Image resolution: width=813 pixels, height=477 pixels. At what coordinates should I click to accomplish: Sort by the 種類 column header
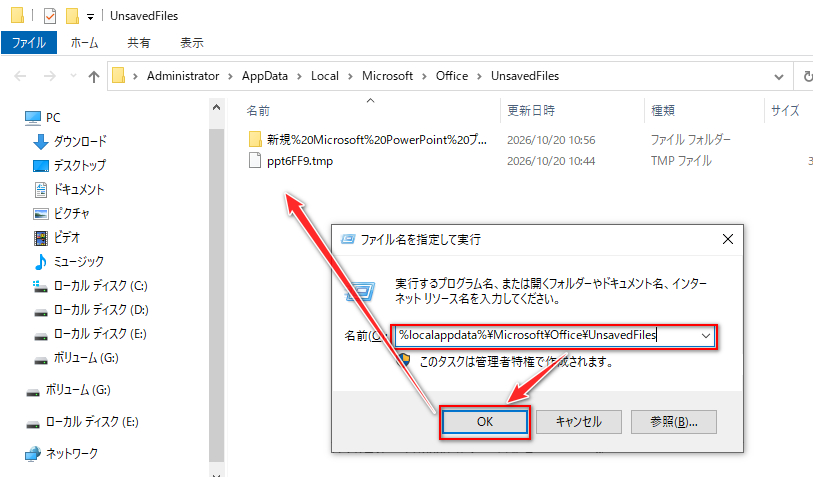[x=663, y=110]
